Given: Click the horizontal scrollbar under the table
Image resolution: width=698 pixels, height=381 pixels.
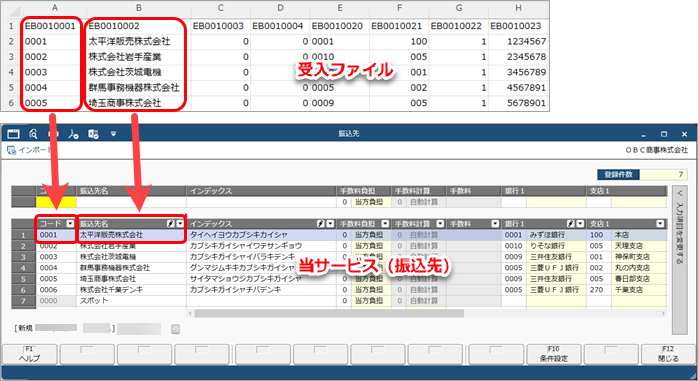Looking at the screenshot, I should pos(329,314).
